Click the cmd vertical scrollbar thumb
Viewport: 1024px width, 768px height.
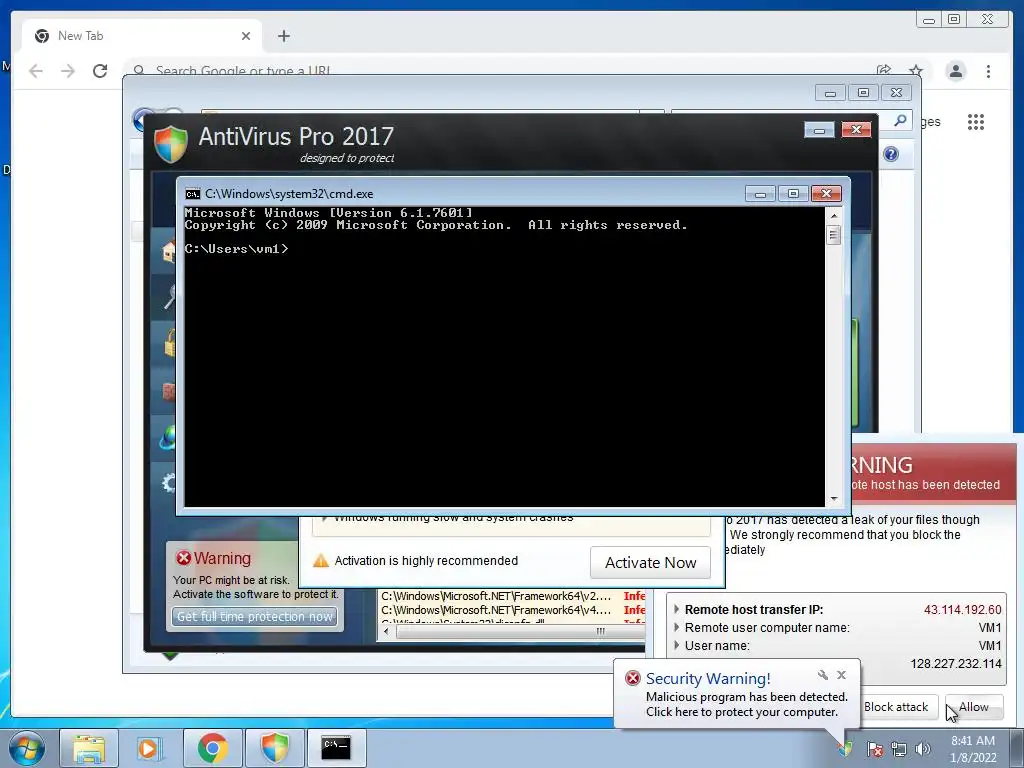[x=833, y=234]
